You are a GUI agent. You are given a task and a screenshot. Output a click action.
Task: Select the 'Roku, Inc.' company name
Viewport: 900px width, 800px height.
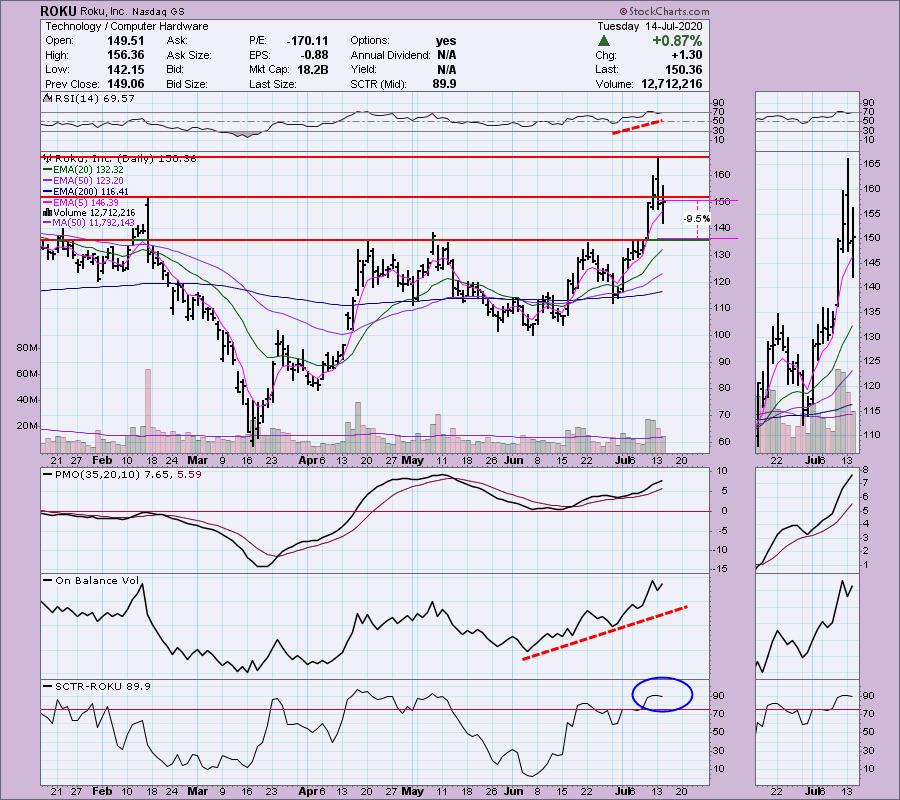click(104, 11)
